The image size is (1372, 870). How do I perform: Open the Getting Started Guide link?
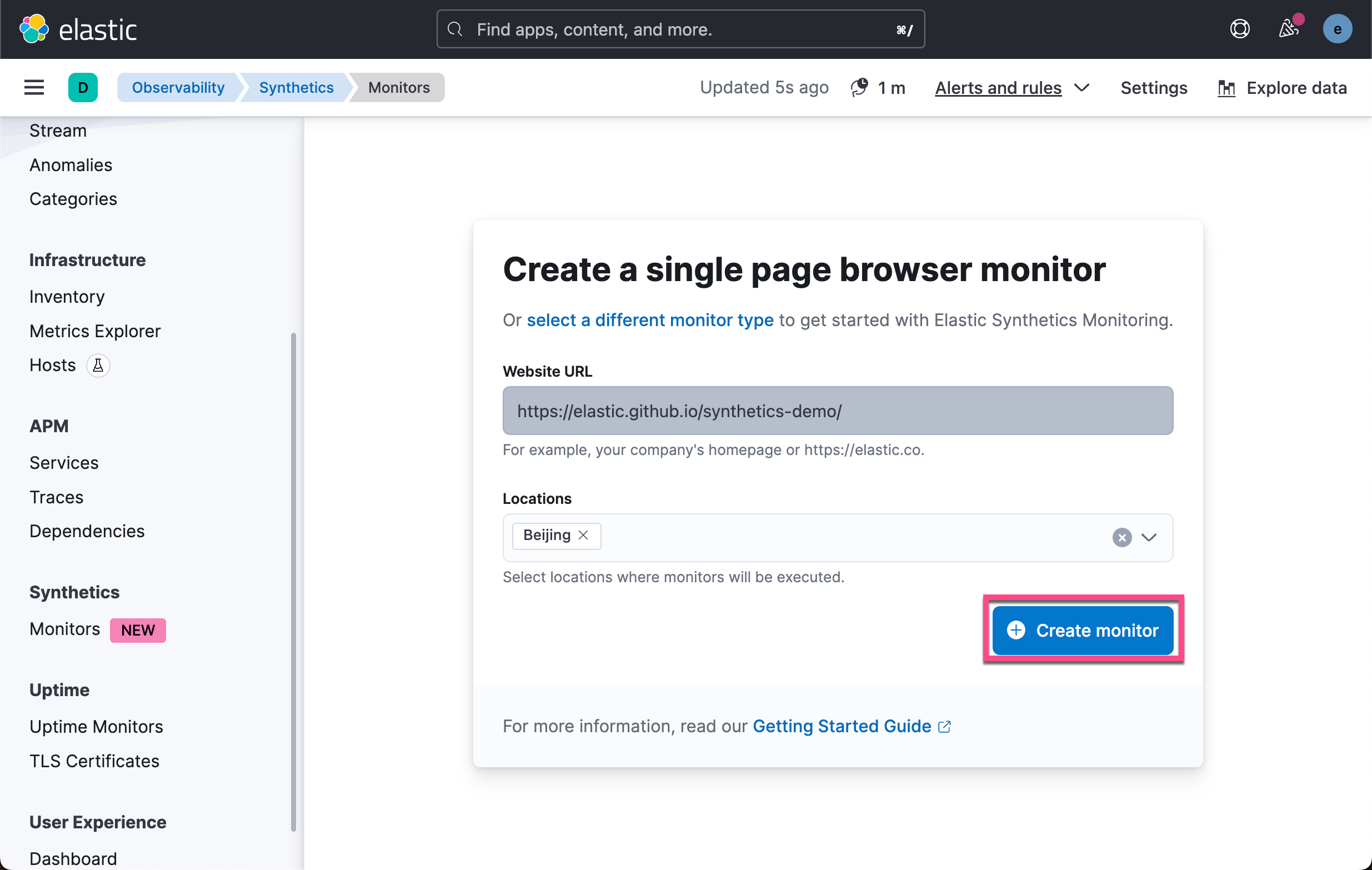842,727
